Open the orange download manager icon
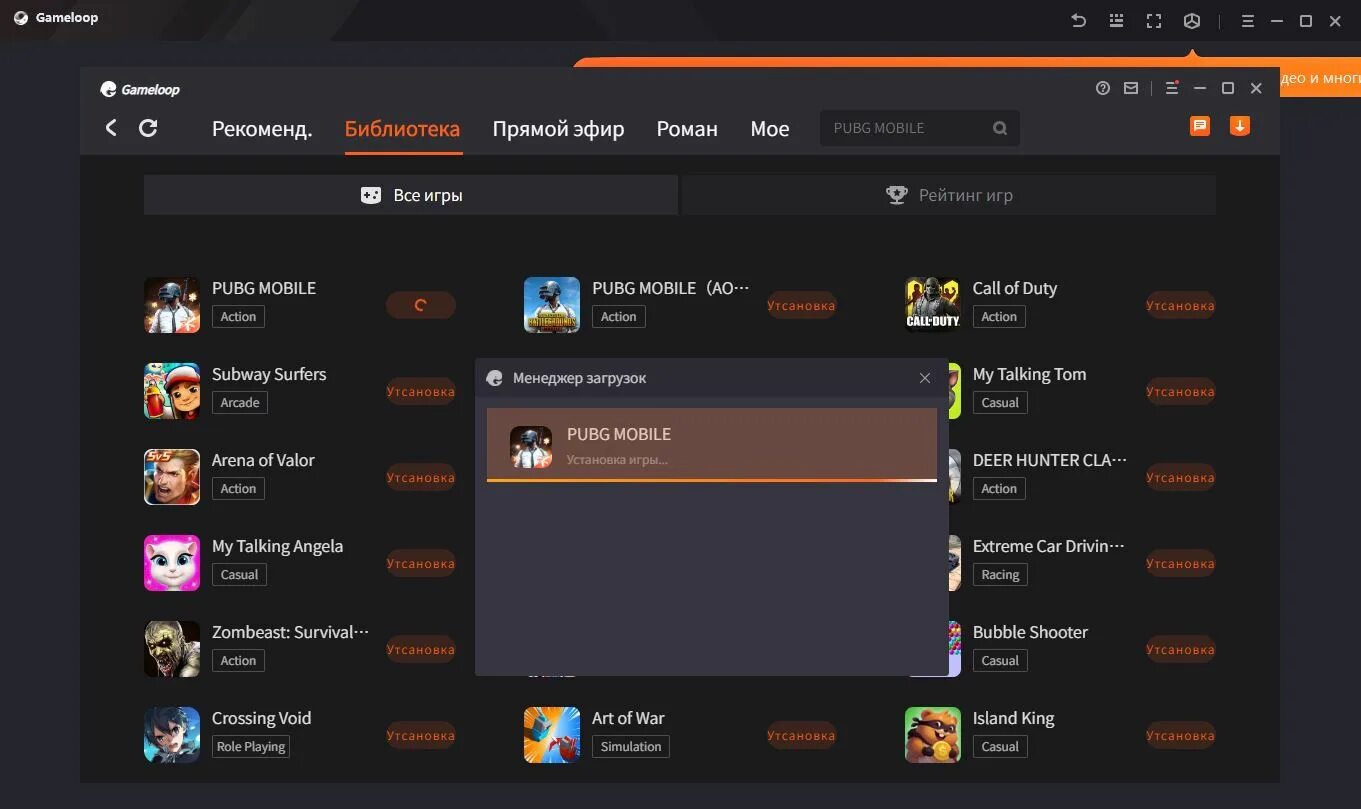1361x809 pixels. 1240,126
